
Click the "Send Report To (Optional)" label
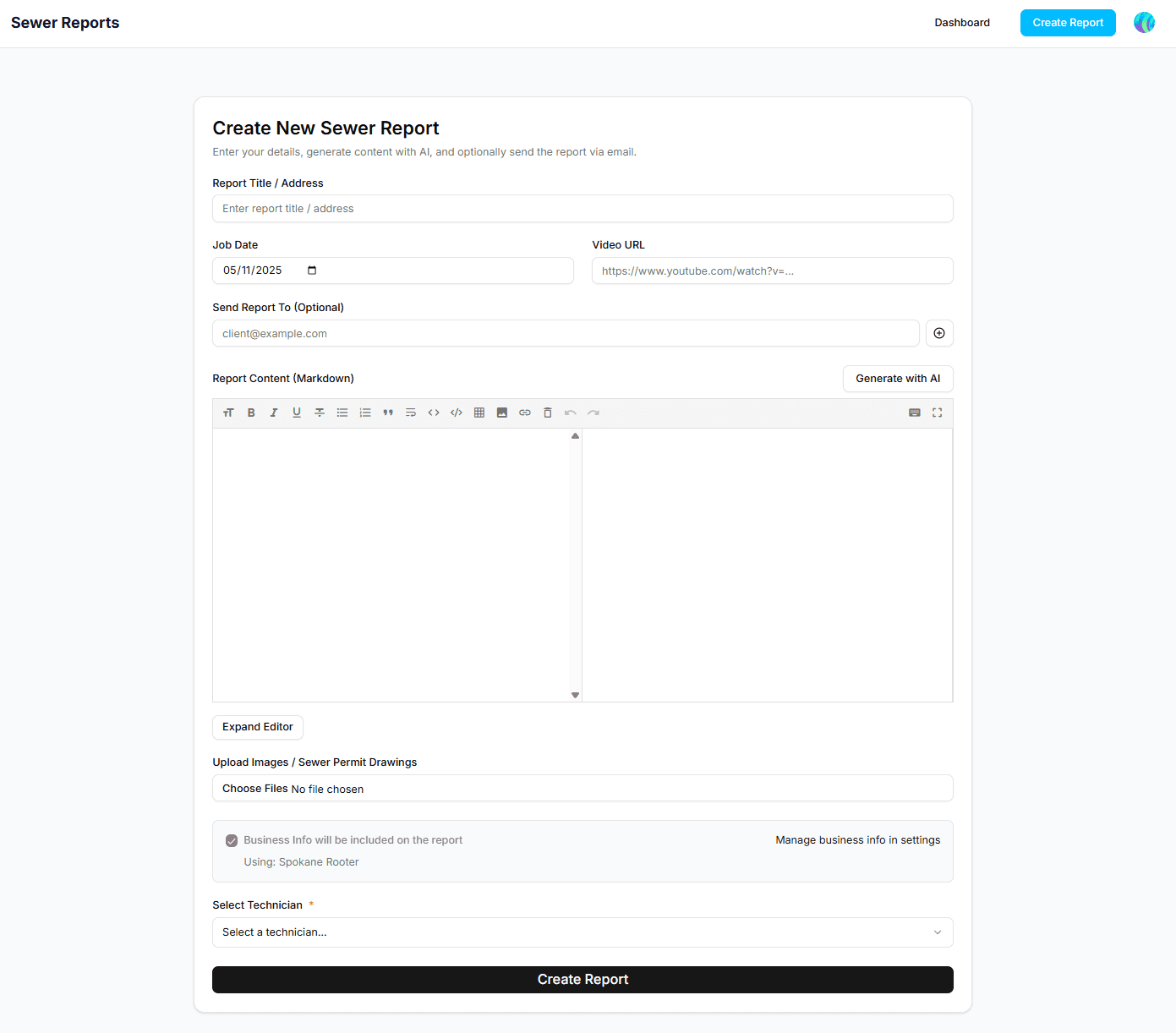pyautogui.click(x=278, y=308)
